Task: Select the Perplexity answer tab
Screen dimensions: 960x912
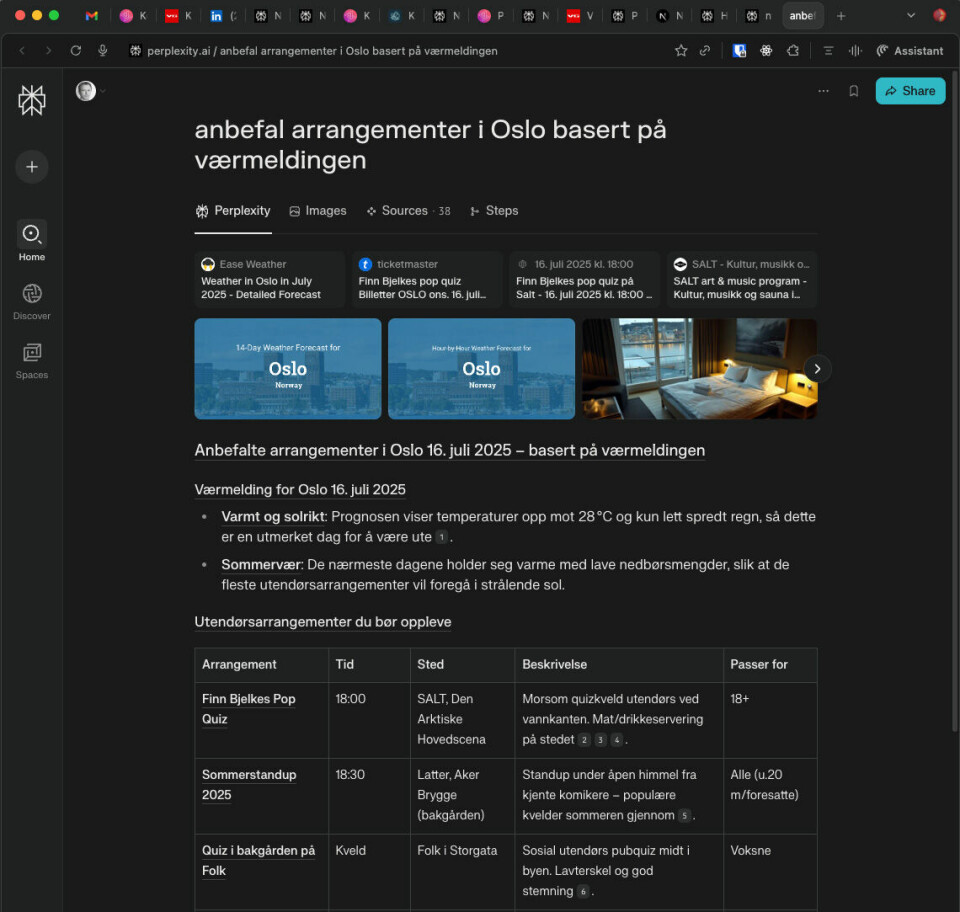Action: (x=233, y=211)
